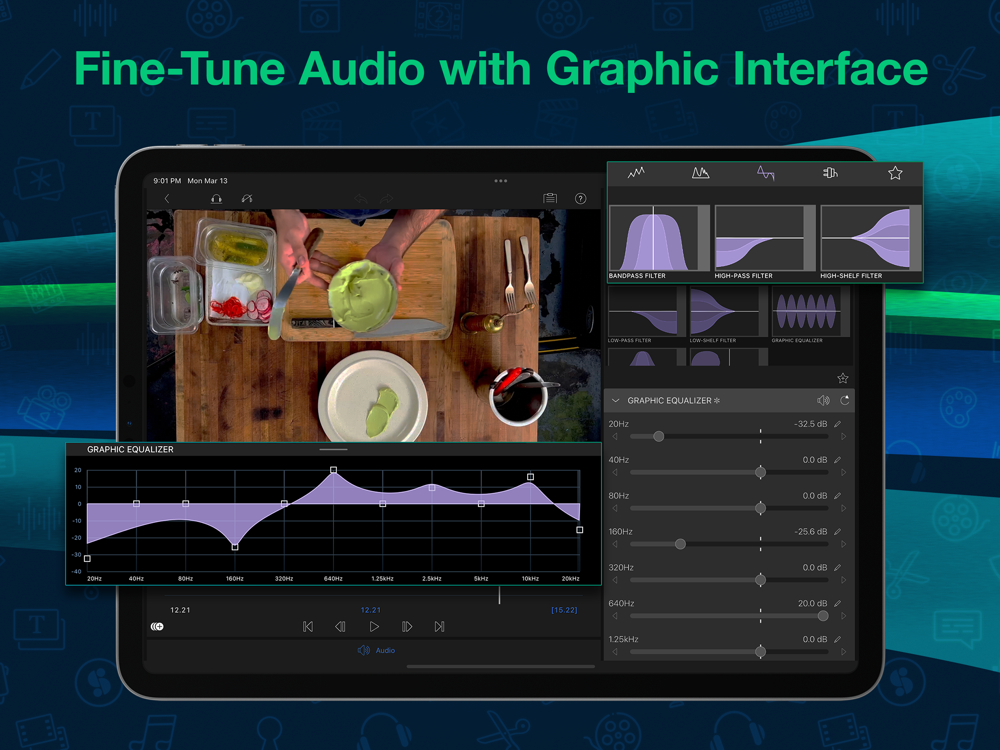Edit the 80Hz value with pencil

pyautogui.click(x=837, y=496)
